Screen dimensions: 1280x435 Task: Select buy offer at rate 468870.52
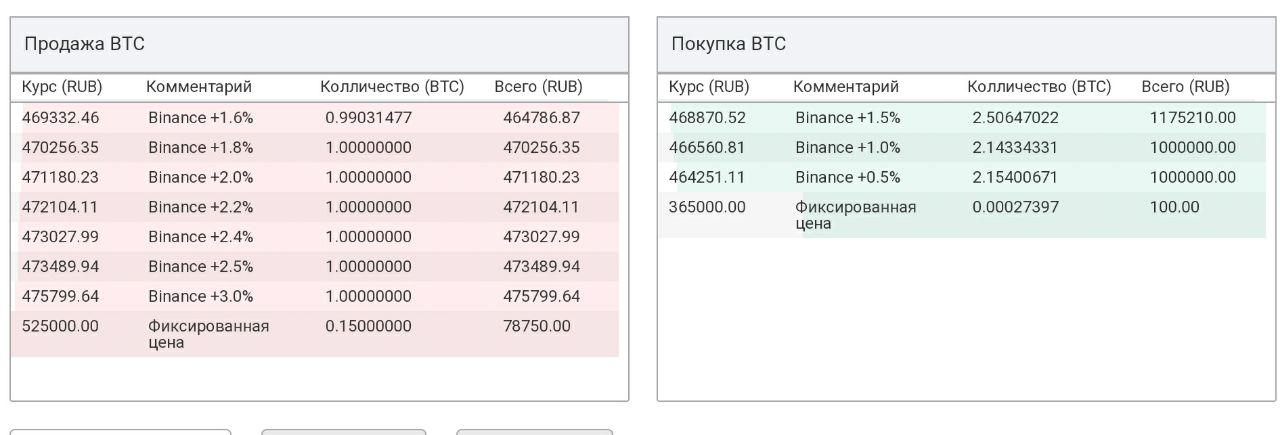962,118
